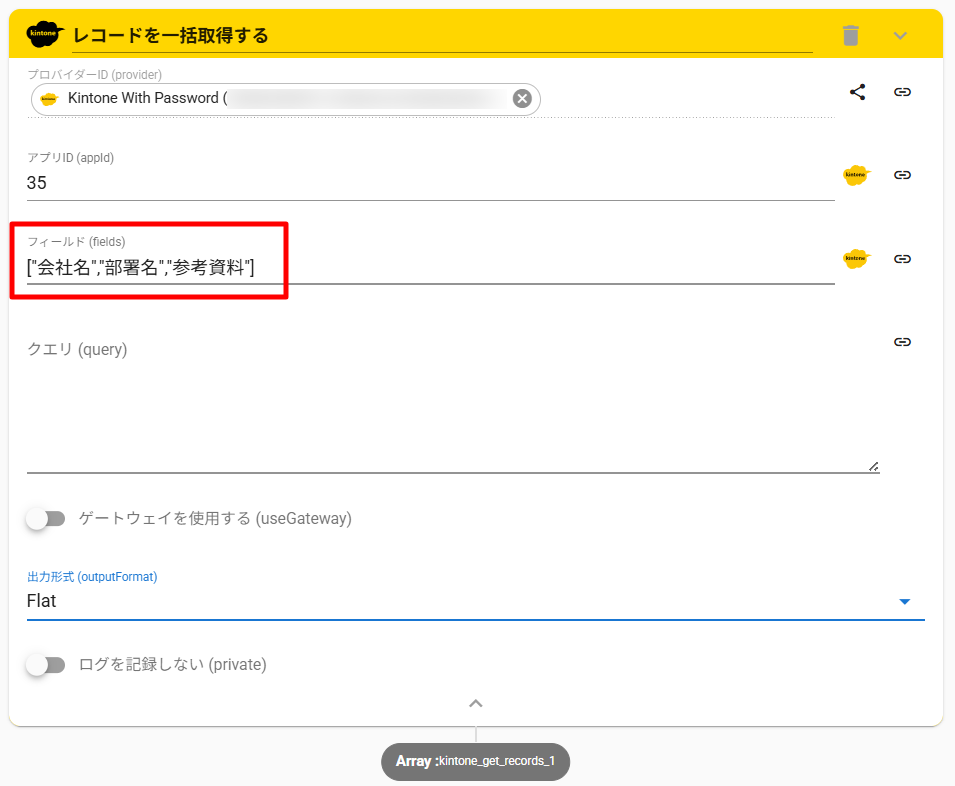Click the Array kintone_get_records_1 output chip
955x786 pixels.
[475, 761]
